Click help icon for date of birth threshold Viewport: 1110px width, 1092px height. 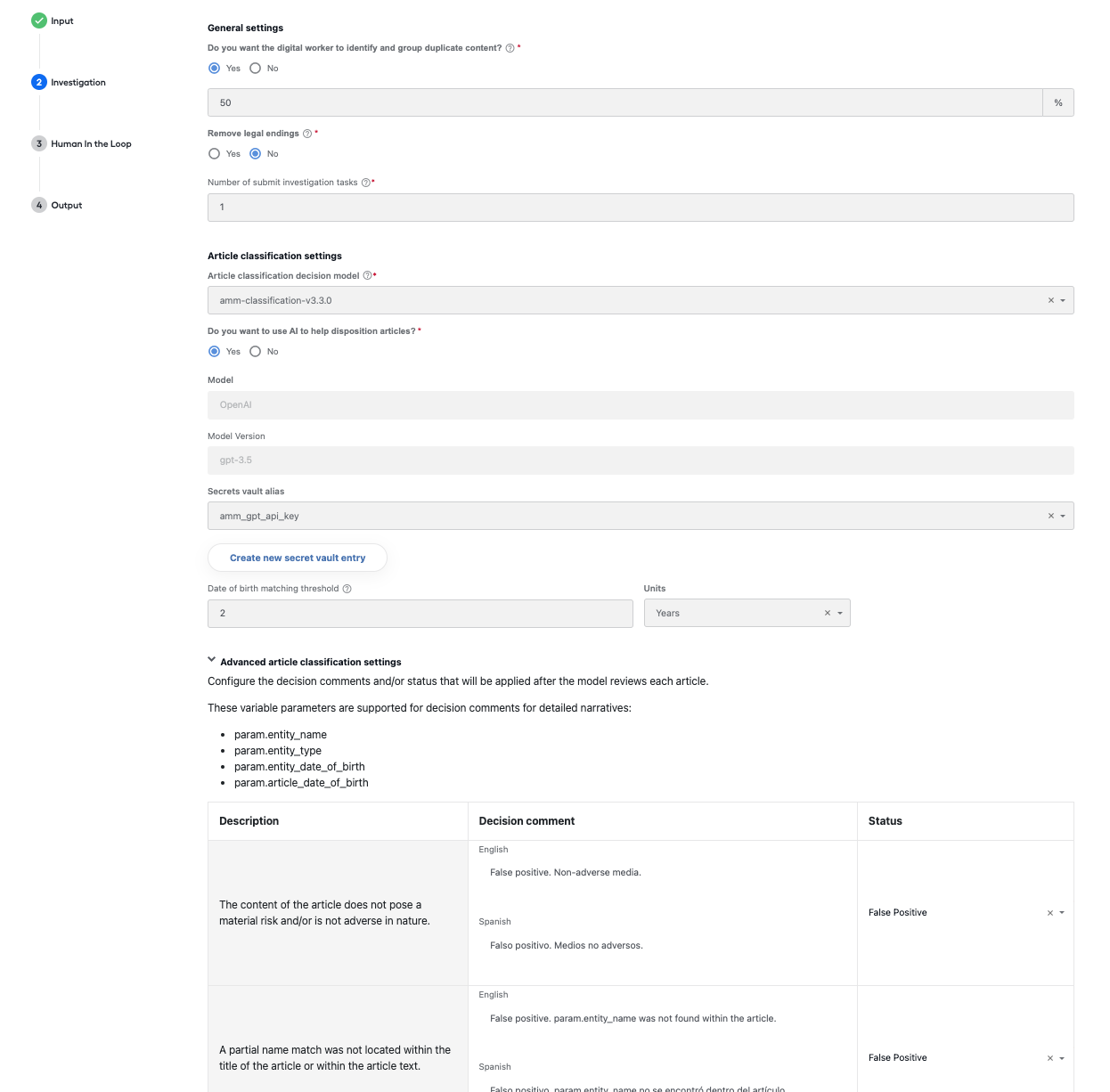click(347, 589)
